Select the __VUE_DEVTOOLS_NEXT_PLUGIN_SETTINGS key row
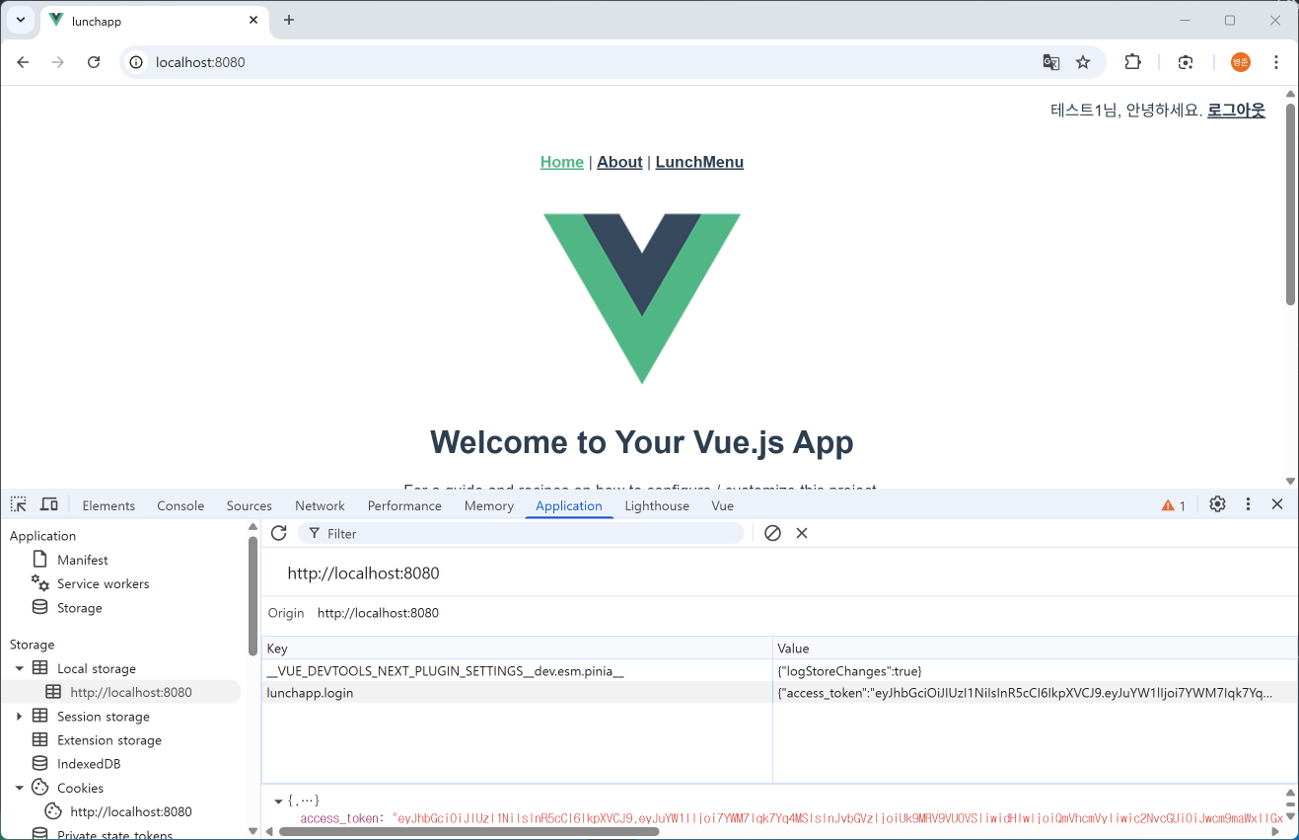 517,671
